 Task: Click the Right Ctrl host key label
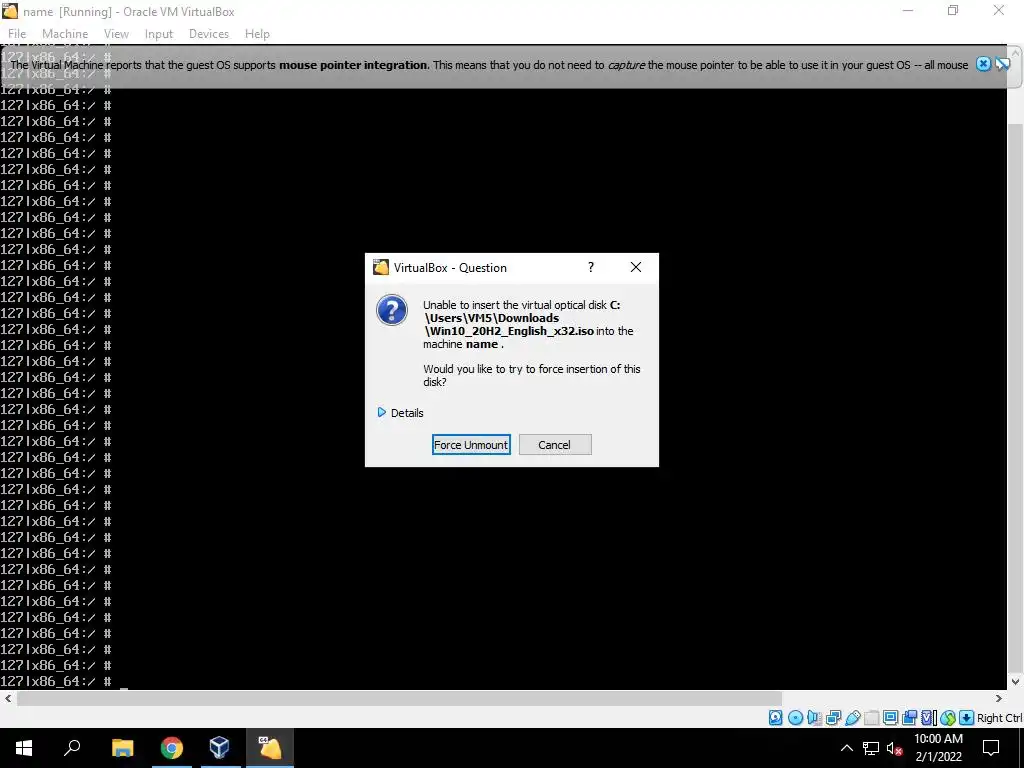999,718
